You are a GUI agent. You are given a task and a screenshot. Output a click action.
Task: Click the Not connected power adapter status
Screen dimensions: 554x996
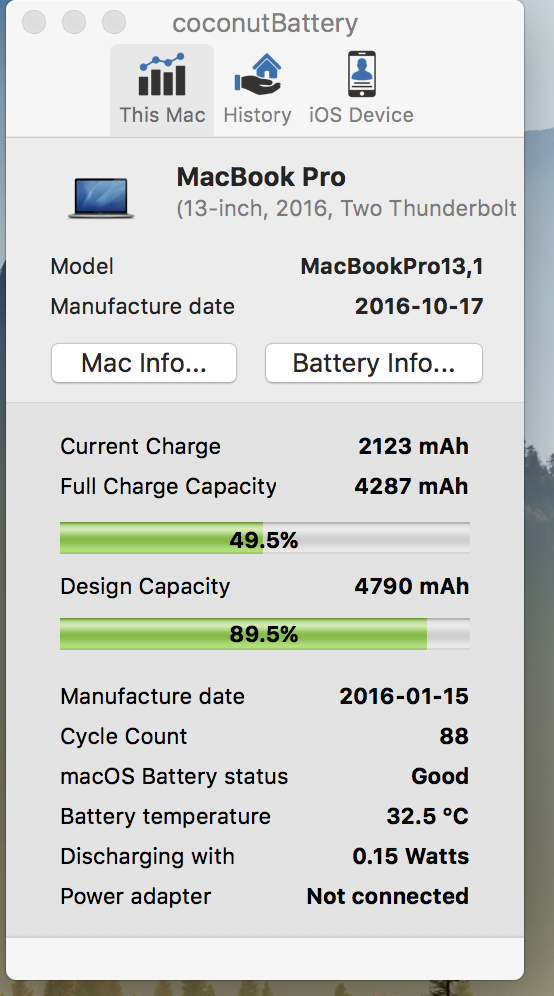point(388,896)
